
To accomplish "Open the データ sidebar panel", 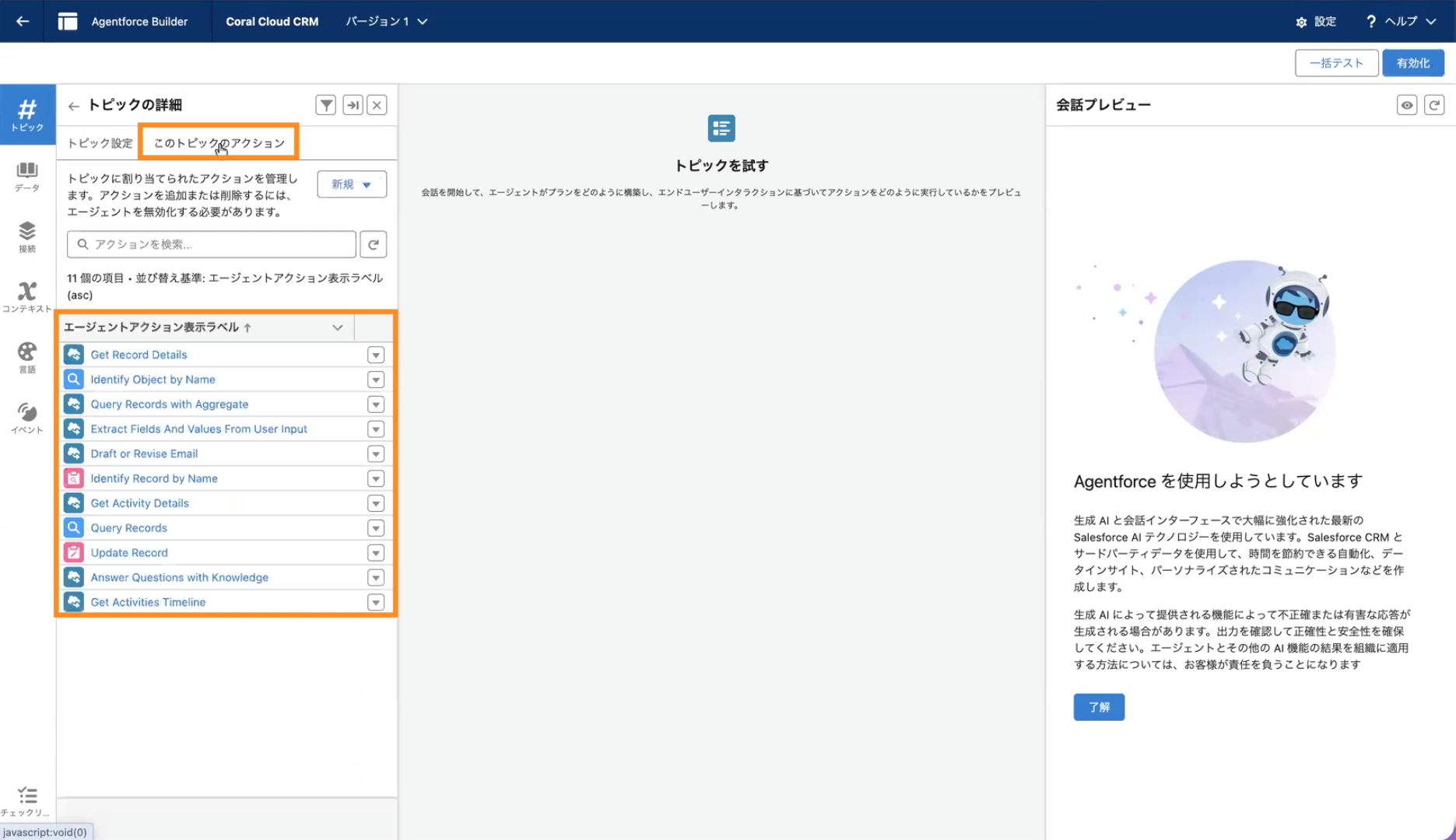I will pos(27,177).
